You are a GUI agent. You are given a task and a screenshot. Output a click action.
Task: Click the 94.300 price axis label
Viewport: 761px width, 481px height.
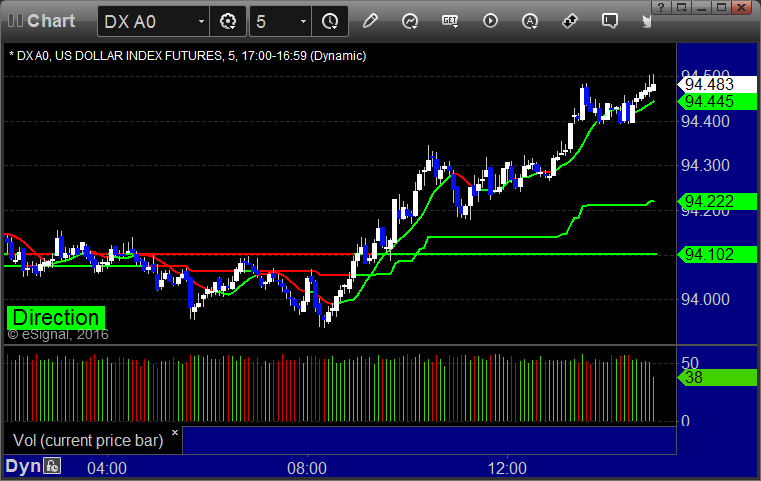coord(705,166)
